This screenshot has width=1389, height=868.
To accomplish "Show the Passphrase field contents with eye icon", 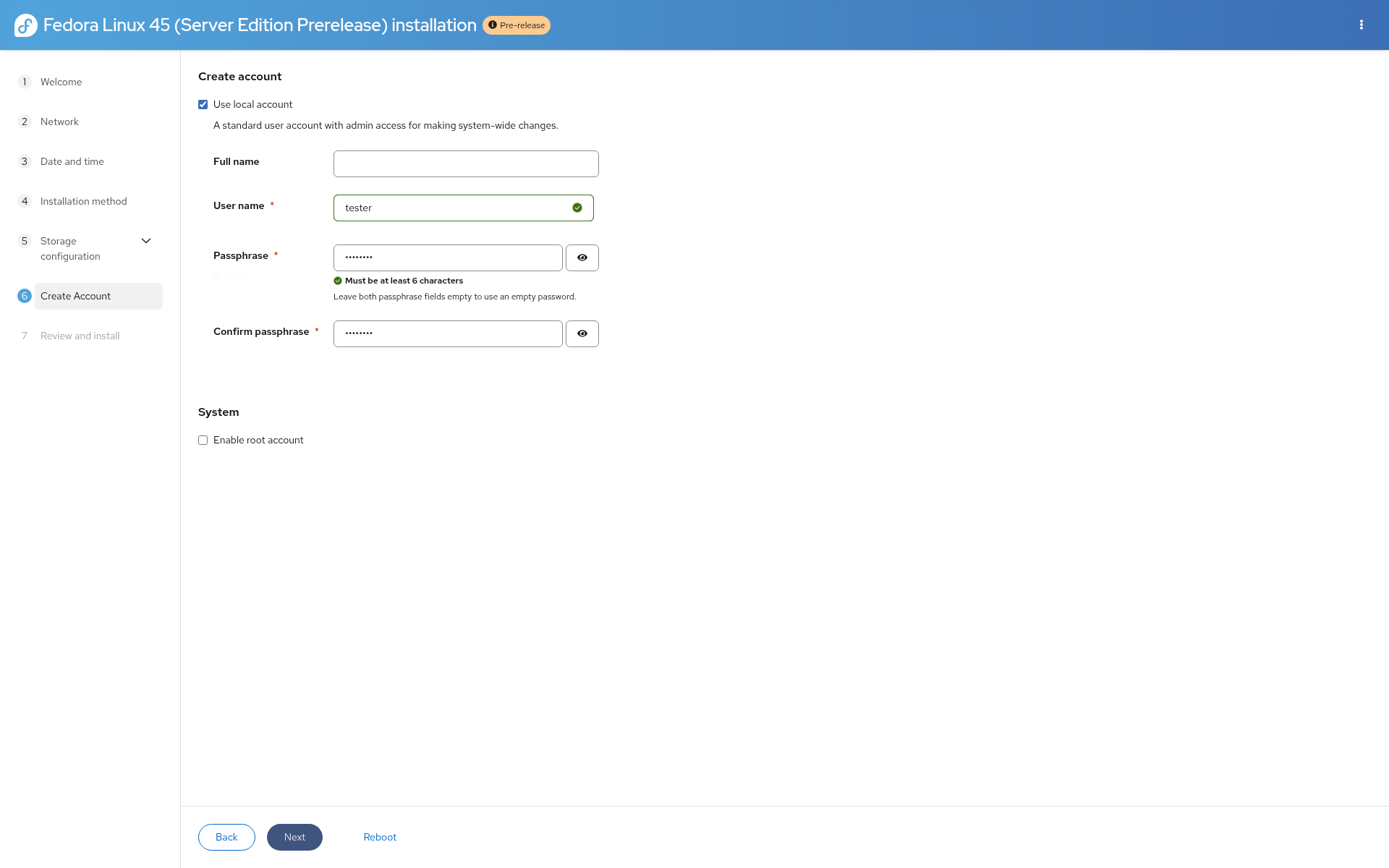I will (582, 258).
